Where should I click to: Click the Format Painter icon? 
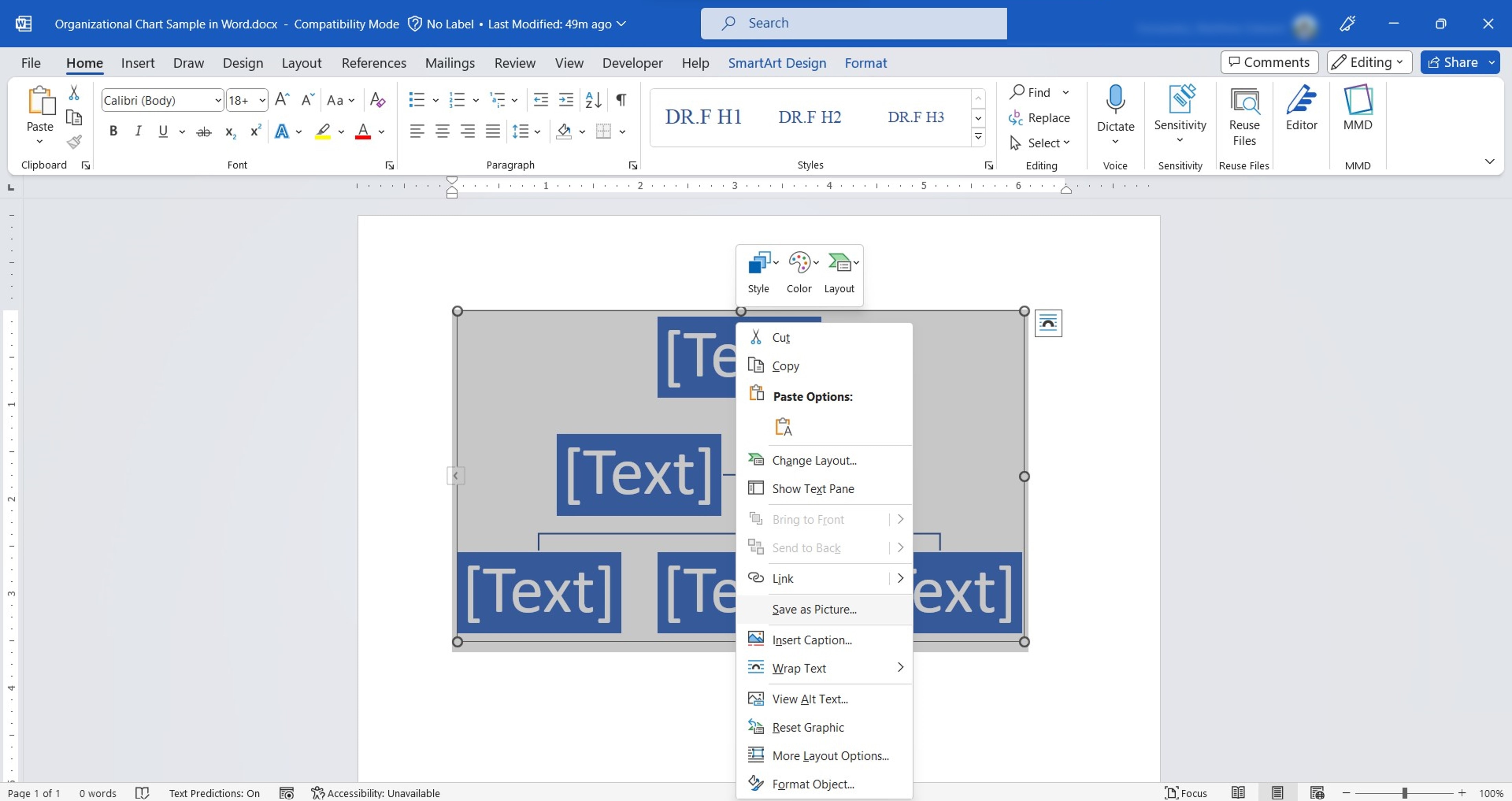coord(74,142)
